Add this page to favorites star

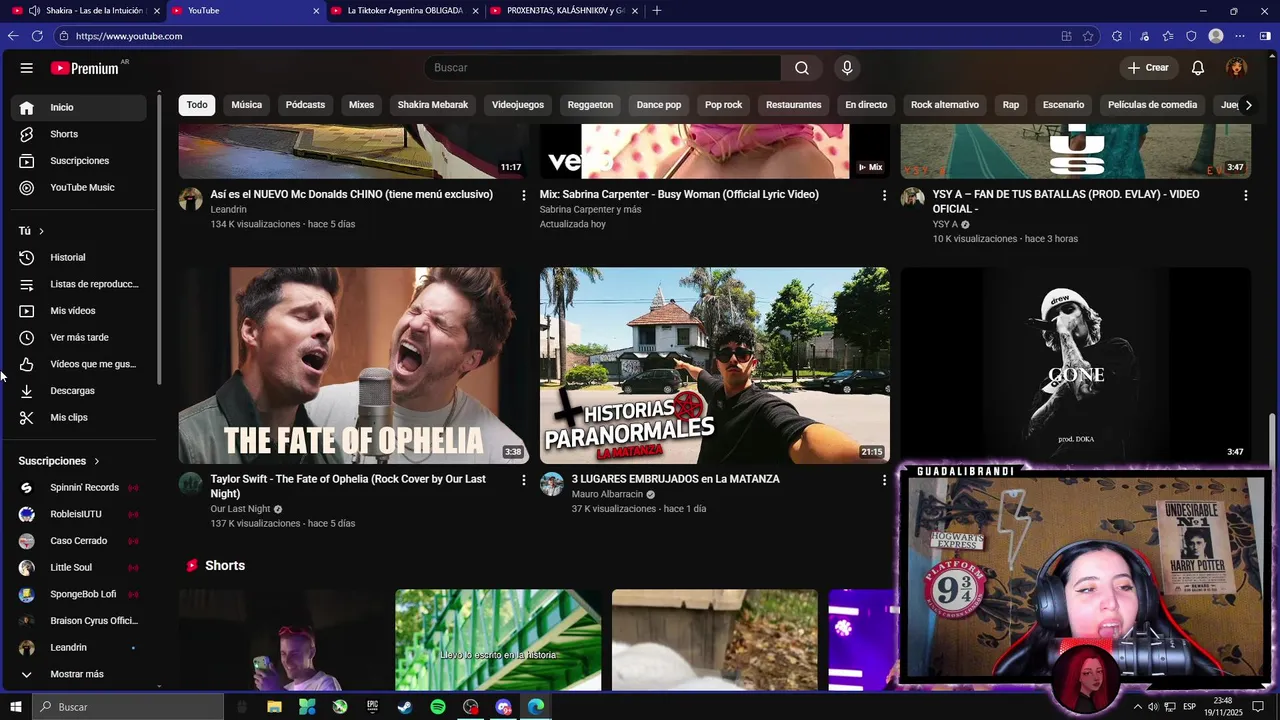(x=1089, y=36)
